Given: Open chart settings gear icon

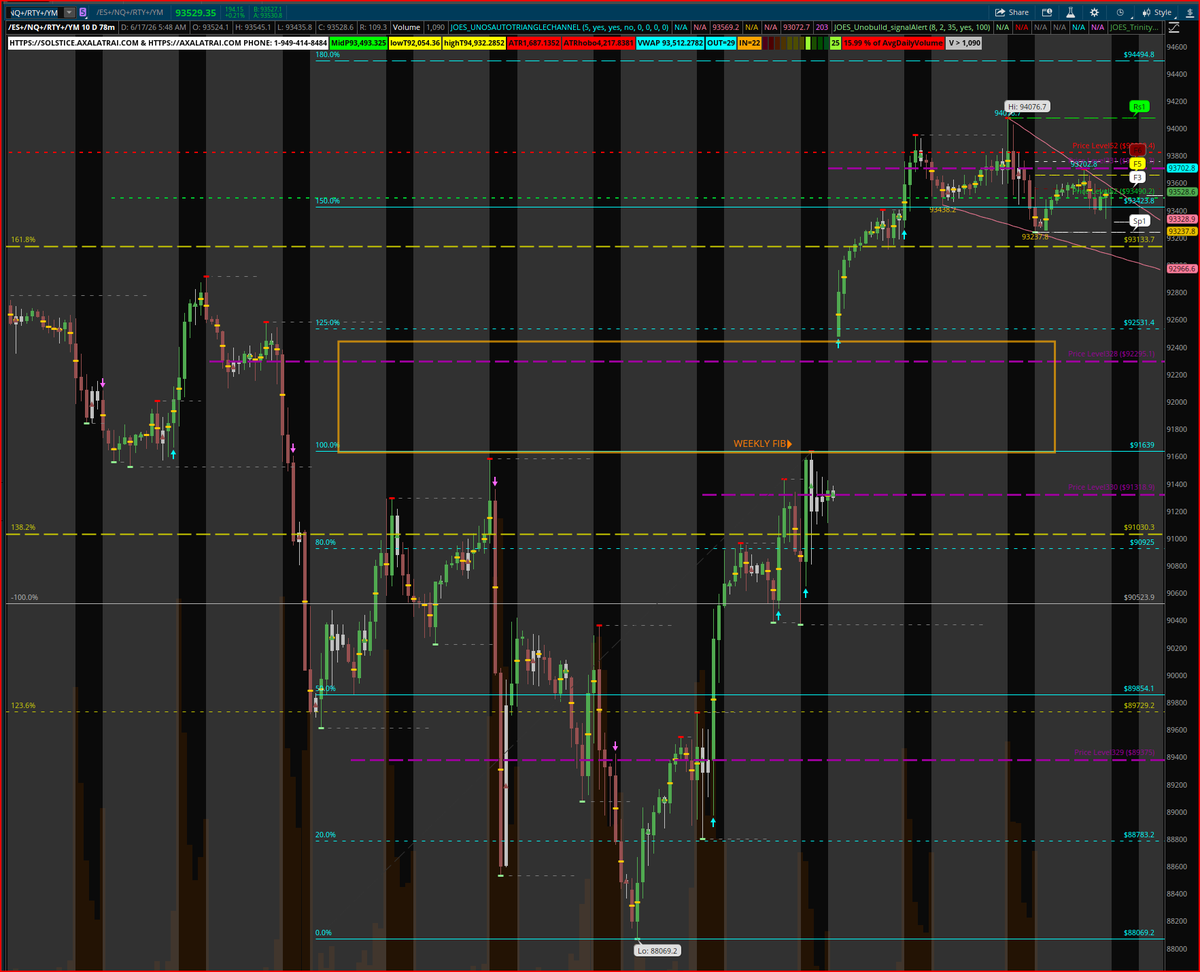Looking at the screenshot, I should click(1094, 13).
